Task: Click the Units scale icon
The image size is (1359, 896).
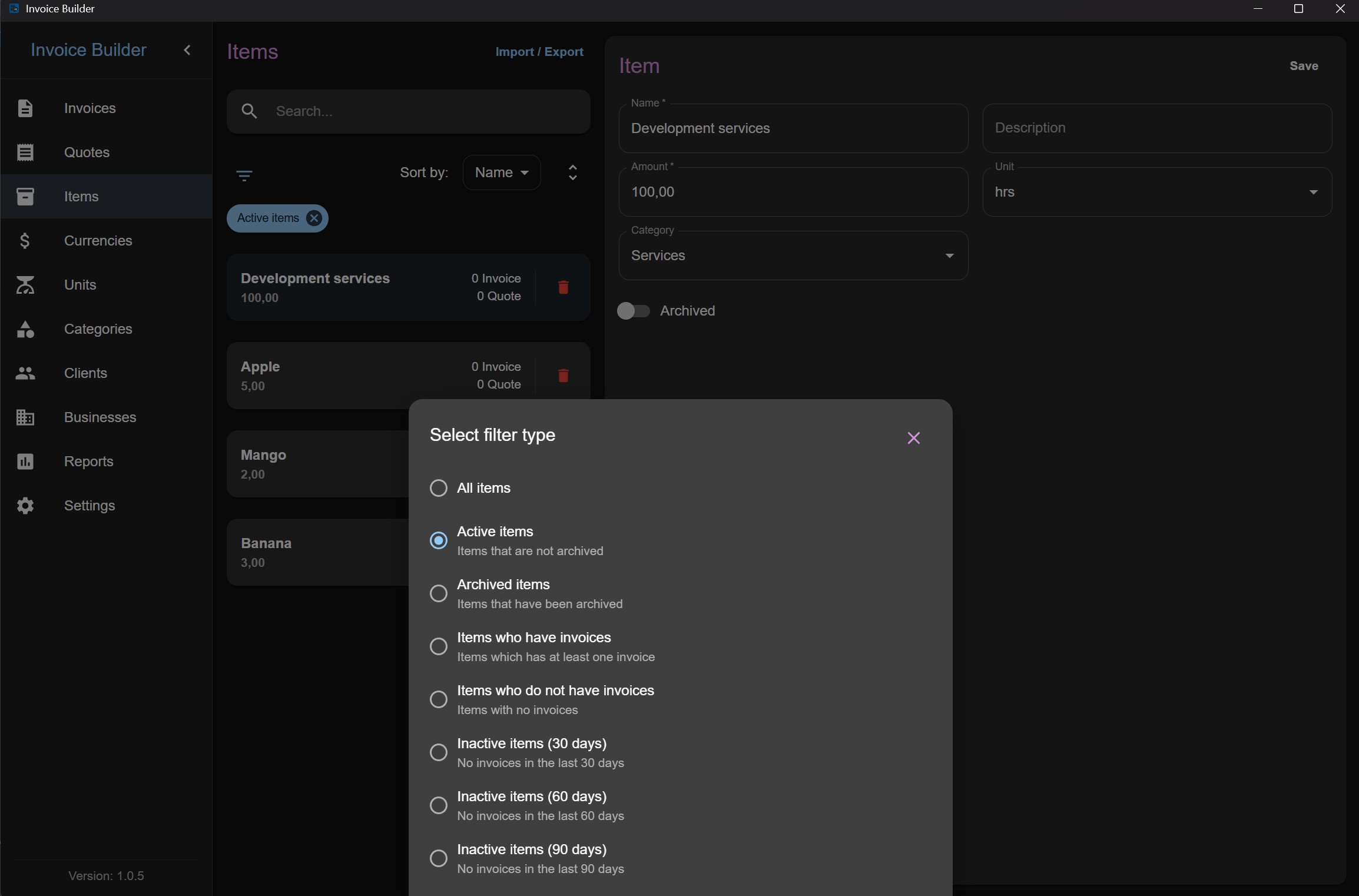Action: 25,285
